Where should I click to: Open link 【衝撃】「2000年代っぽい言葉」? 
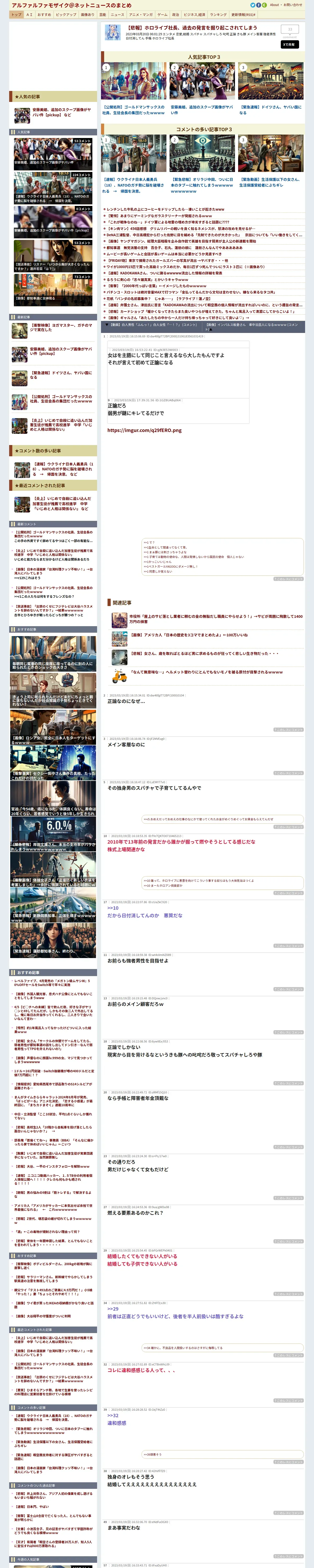point(156,286)
